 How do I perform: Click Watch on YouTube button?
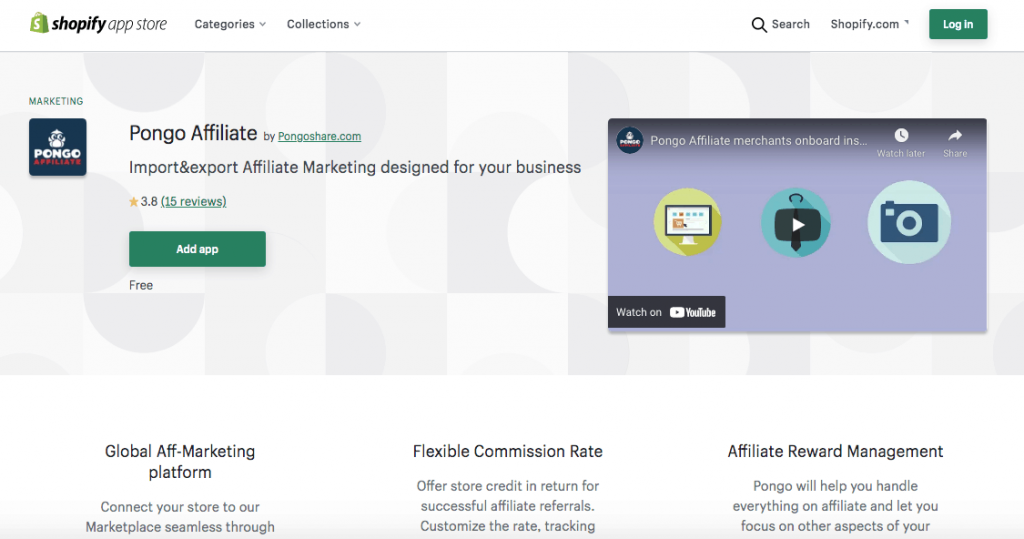point(666,312)
